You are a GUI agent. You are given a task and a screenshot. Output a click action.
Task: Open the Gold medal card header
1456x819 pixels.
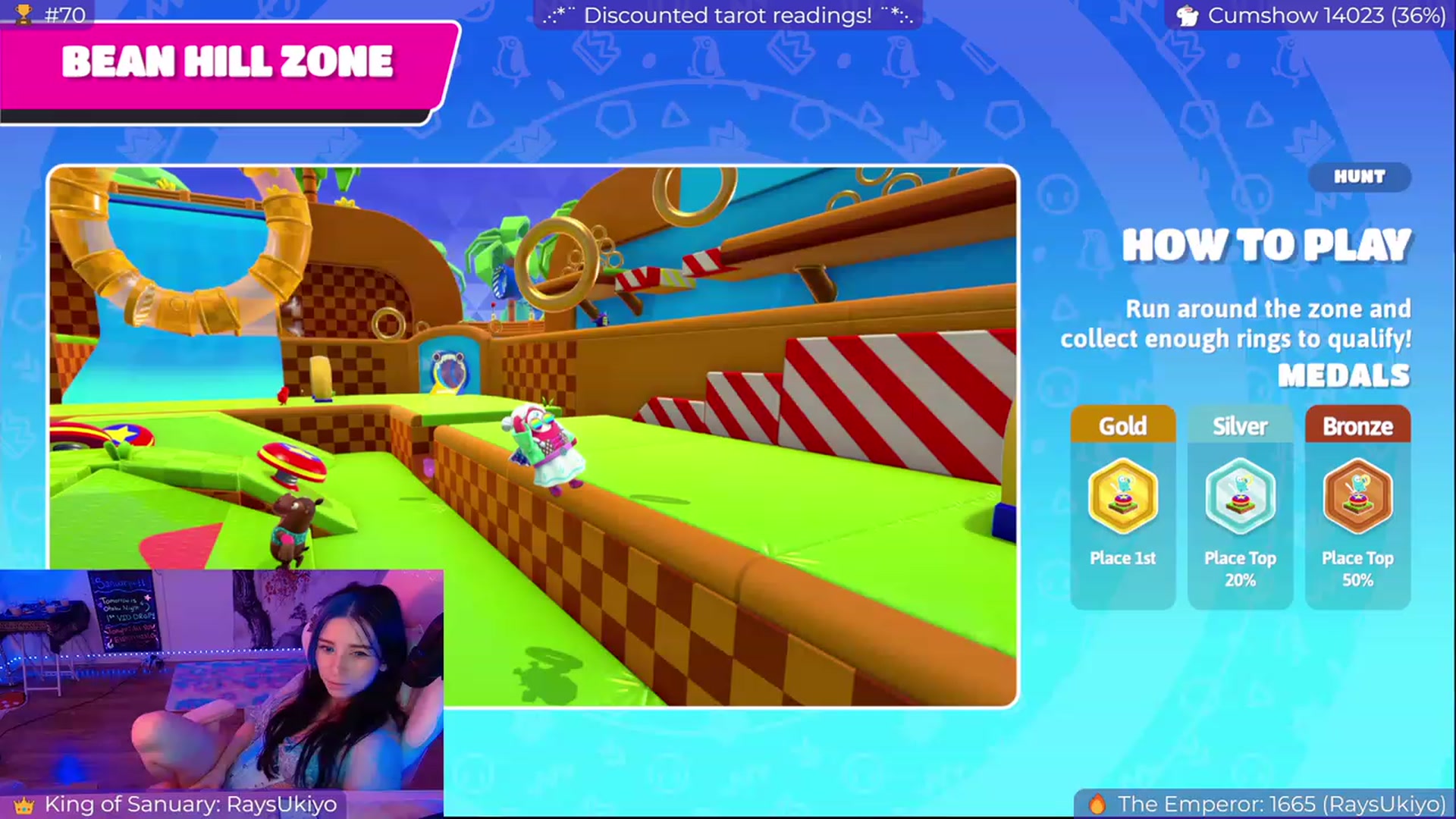tap(1123, 425)
